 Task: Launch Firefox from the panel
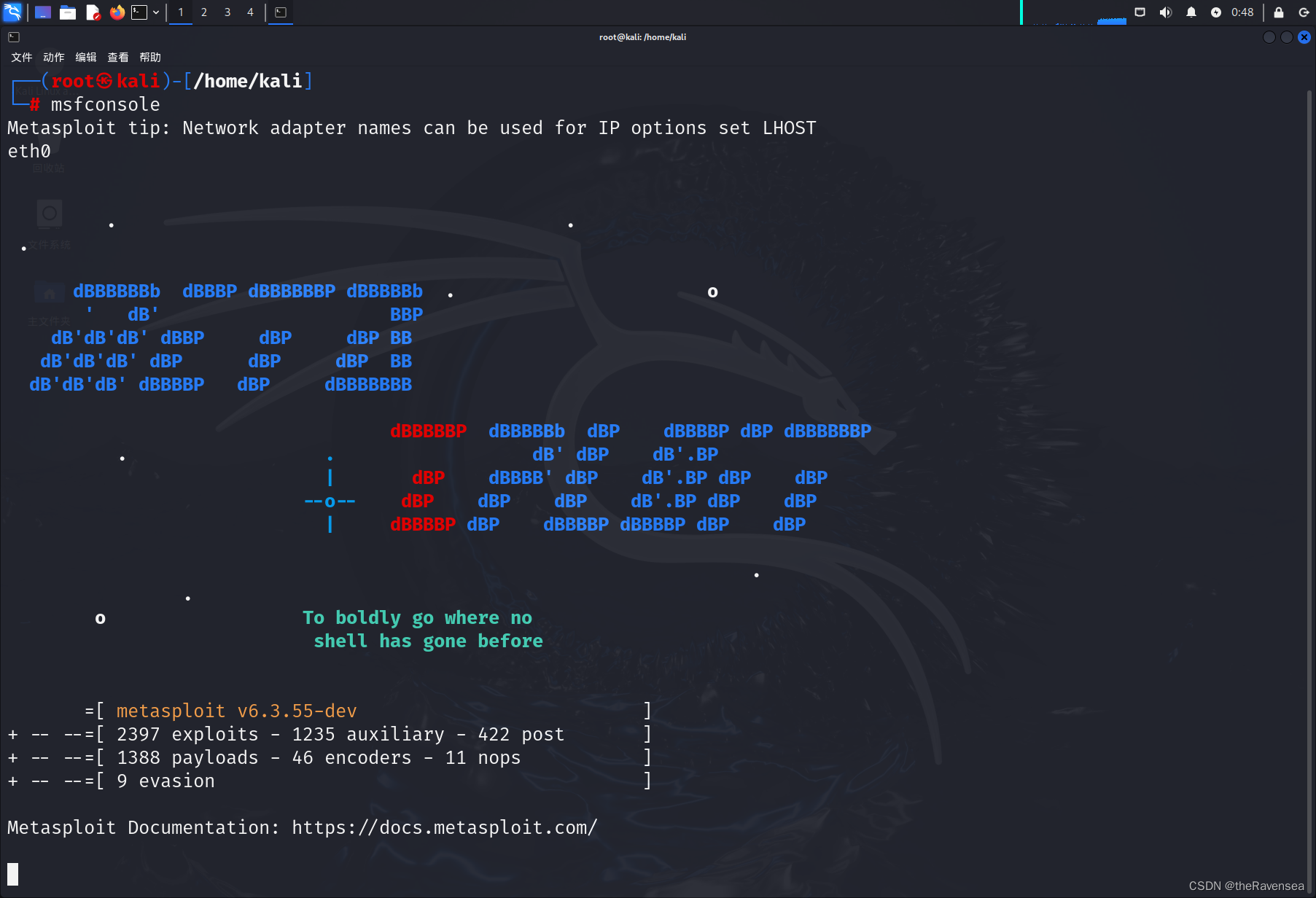117,12
